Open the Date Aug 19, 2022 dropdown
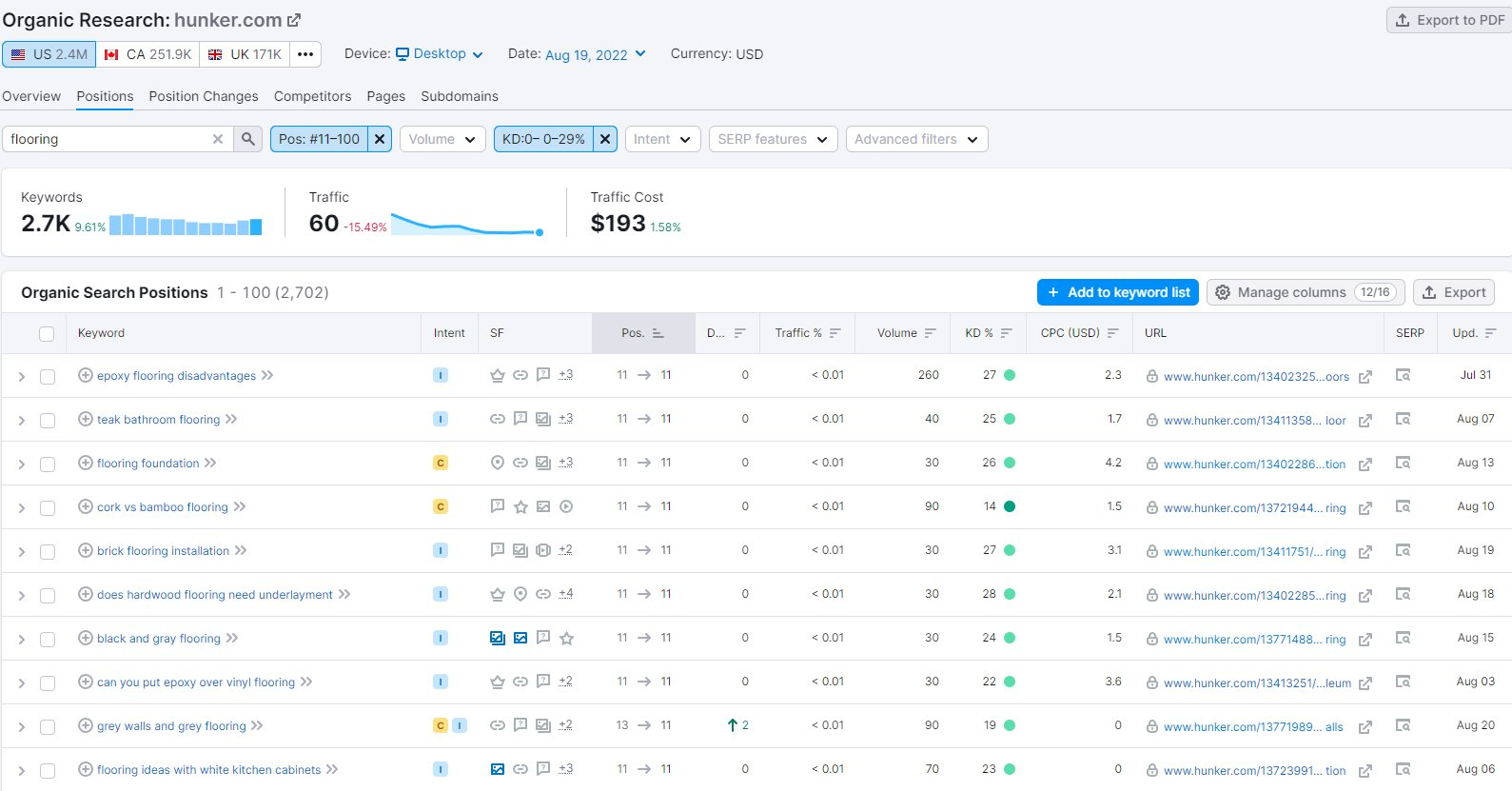Image resolution: width=1512 pixels, height=791 pixels. coord(596,54)
